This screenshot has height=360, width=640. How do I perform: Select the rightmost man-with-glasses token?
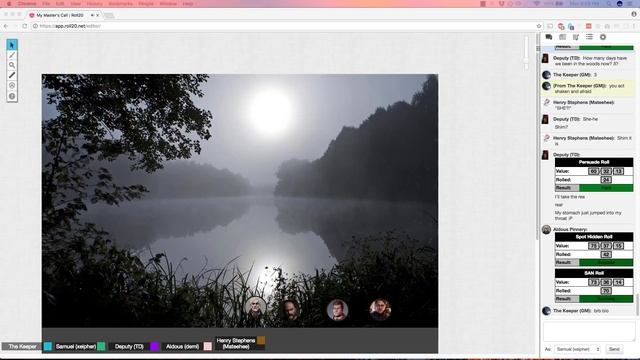tap(380, 310)
